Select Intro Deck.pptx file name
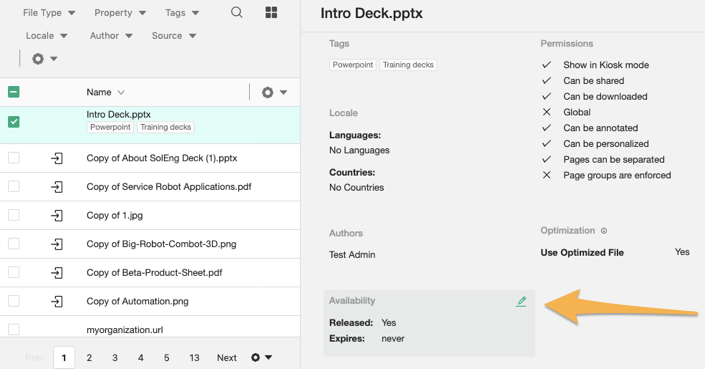 pyautogui.click(x=119, y=115)
